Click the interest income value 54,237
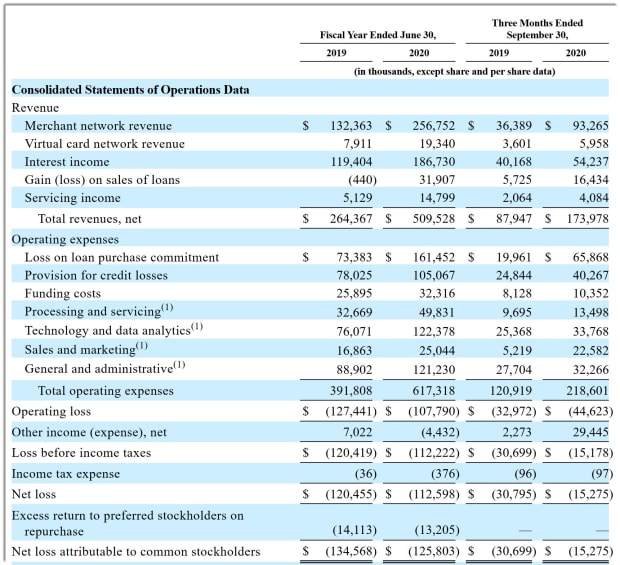The height and width of the screenshot is (565, 620). [x=591, y=162]
